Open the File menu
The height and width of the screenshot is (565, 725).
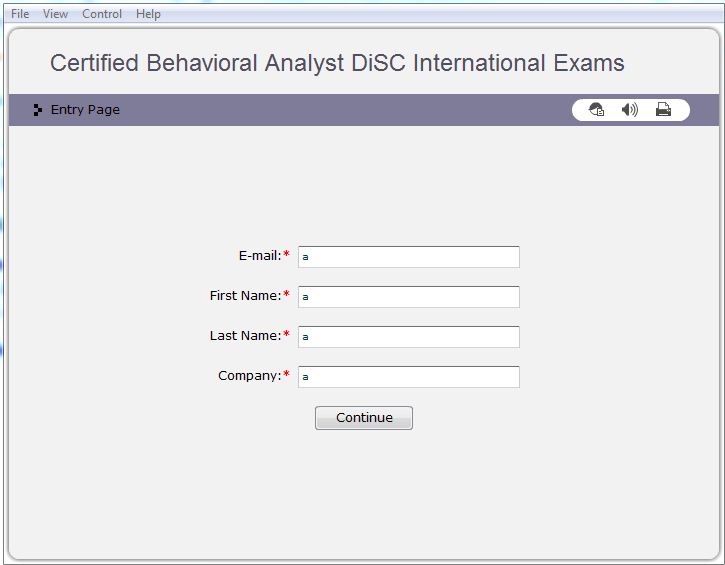[20, 14]
